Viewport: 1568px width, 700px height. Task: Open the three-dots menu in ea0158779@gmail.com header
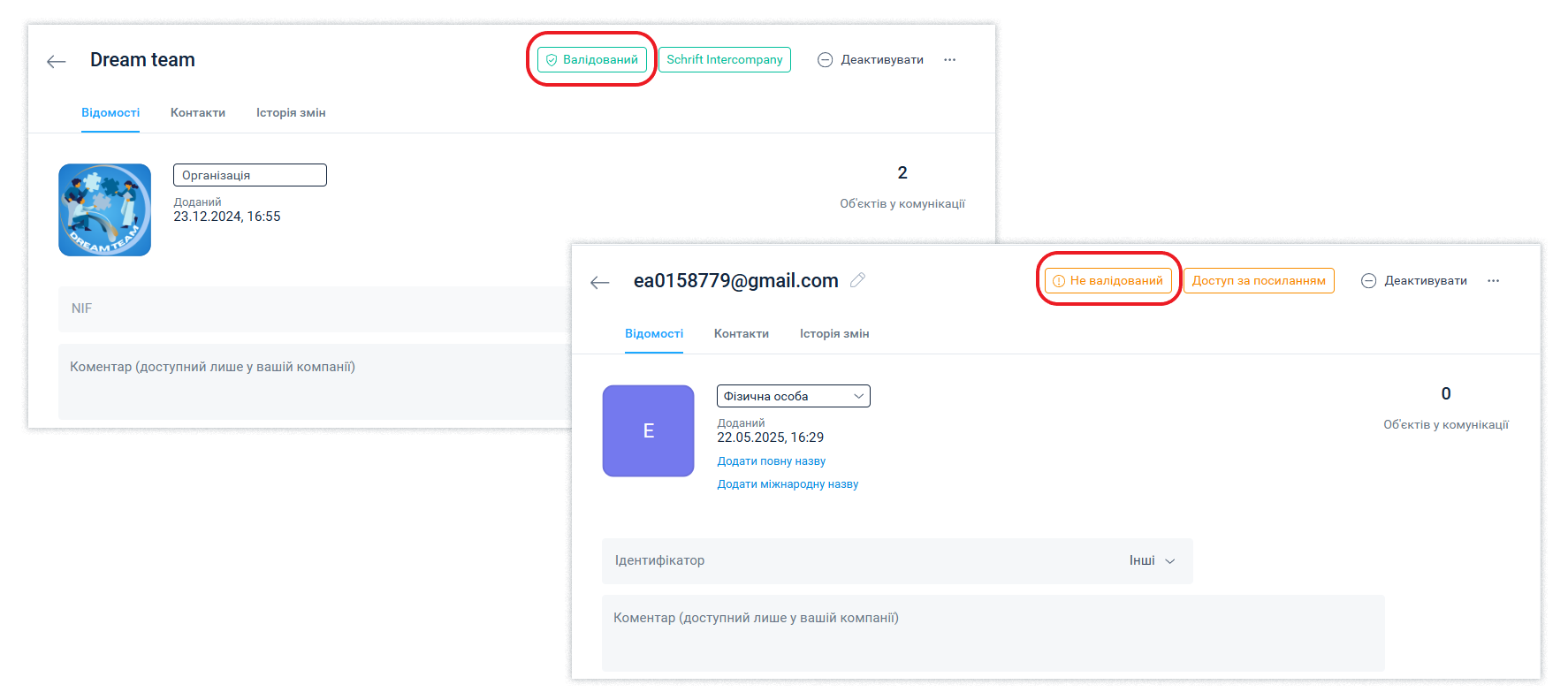pyautogui.click(x=1493, y=281)
